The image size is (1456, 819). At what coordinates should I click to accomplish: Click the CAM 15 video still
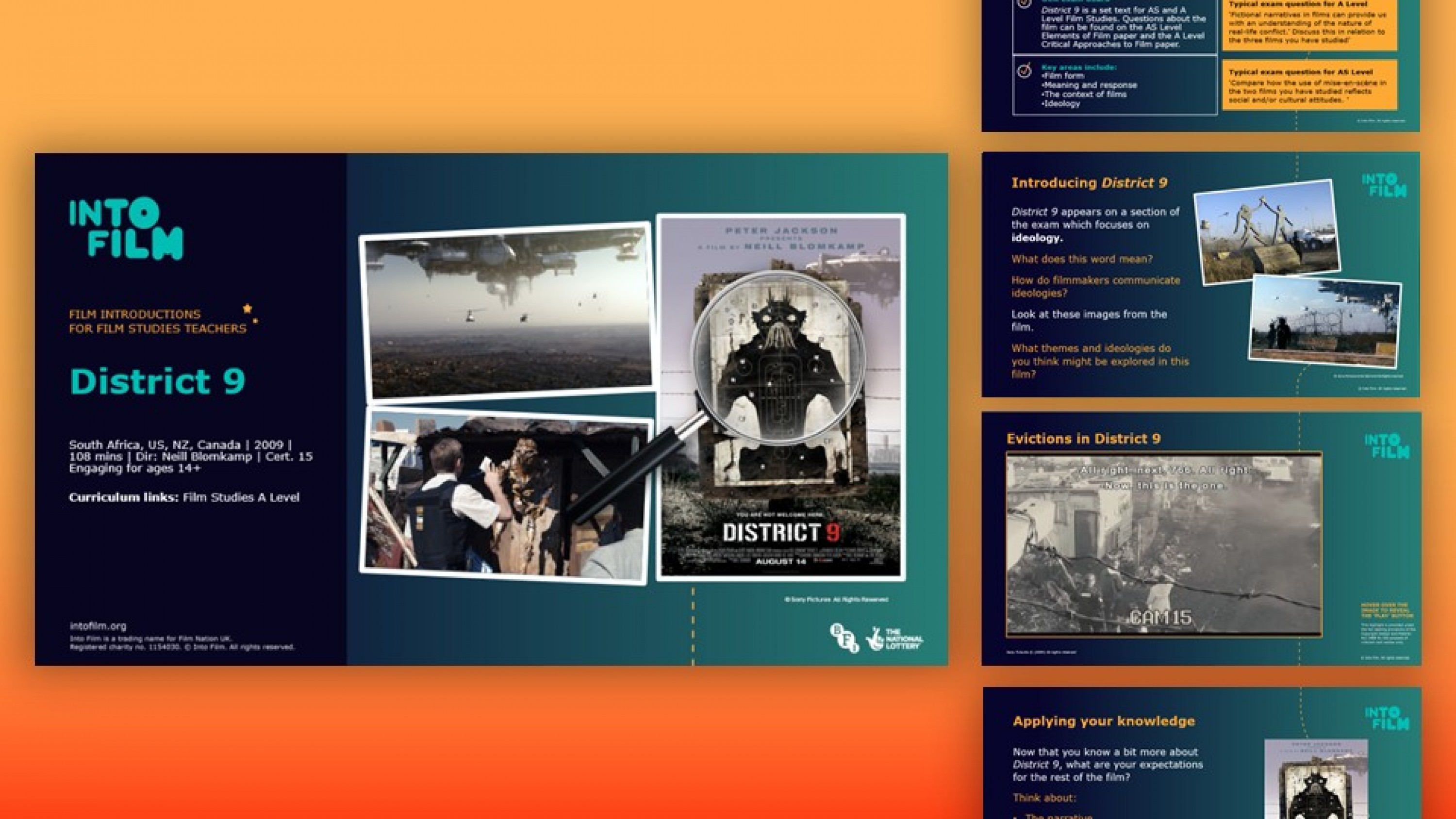click(x=1164, y=544)
